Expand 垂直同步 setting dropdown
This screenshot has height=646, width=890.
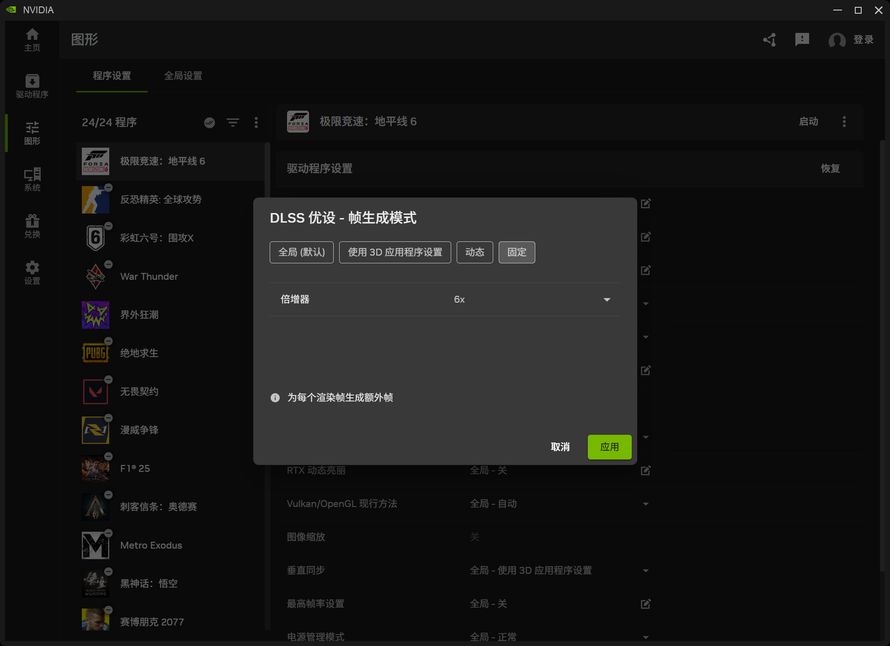[x=645, y=571]
